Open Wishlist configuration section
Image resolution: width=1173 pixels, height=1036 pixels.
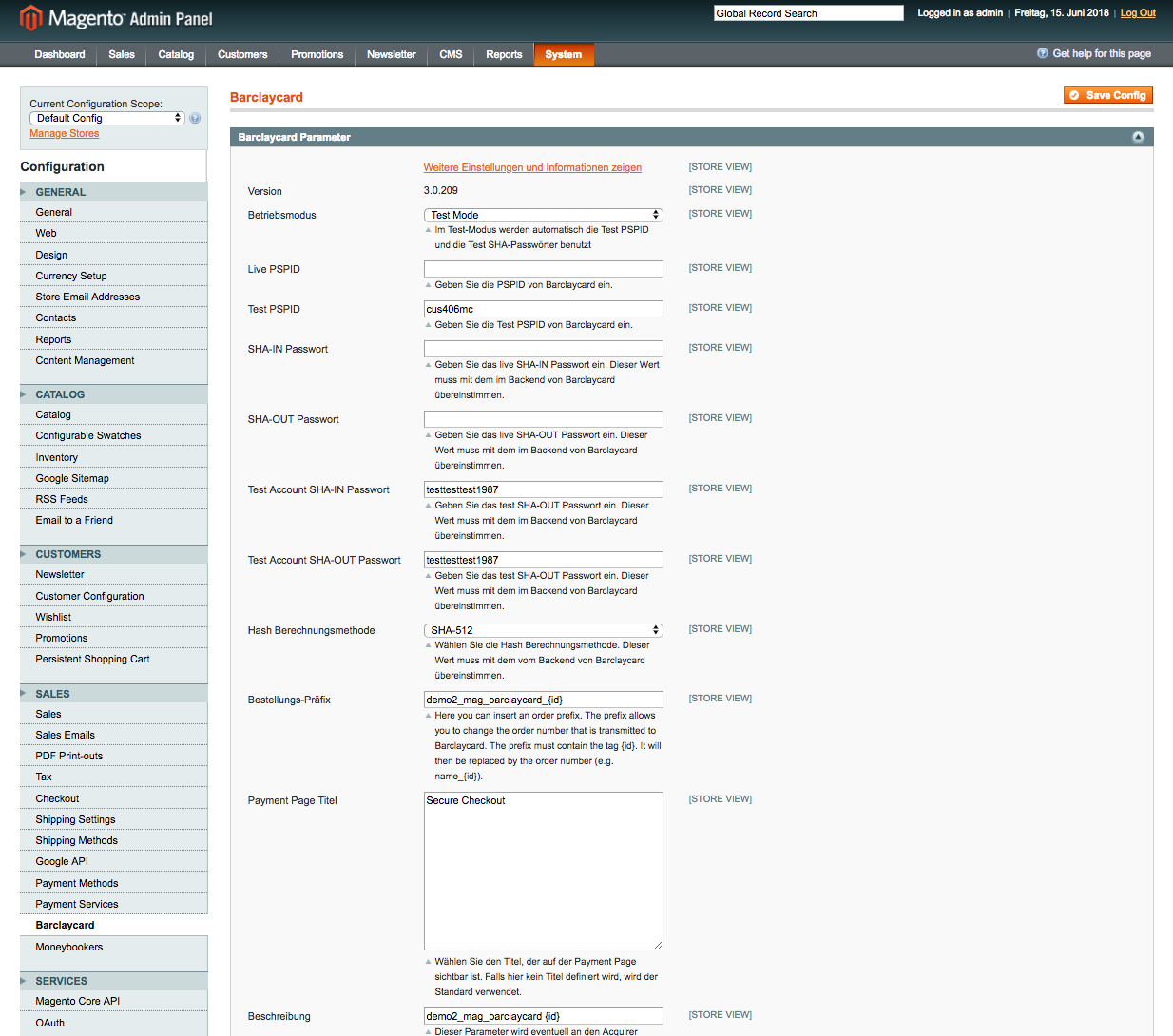(x=114, y=617)
